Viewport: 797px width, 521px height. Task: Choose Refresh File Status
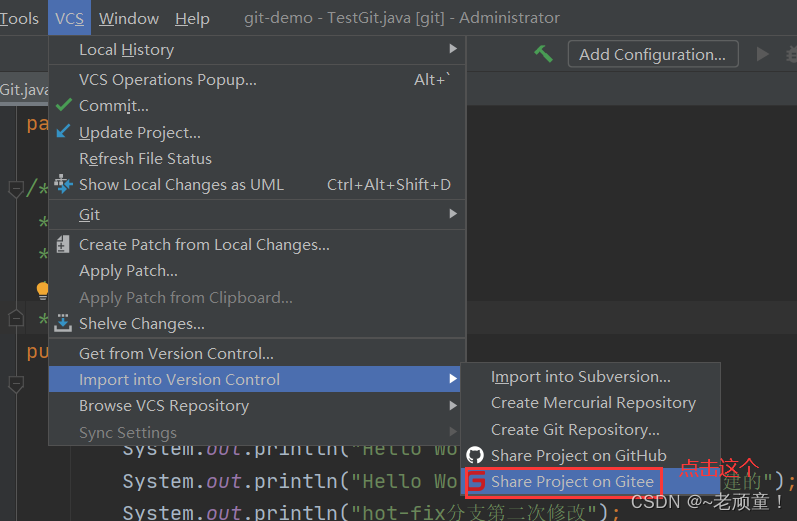point(257,159)
